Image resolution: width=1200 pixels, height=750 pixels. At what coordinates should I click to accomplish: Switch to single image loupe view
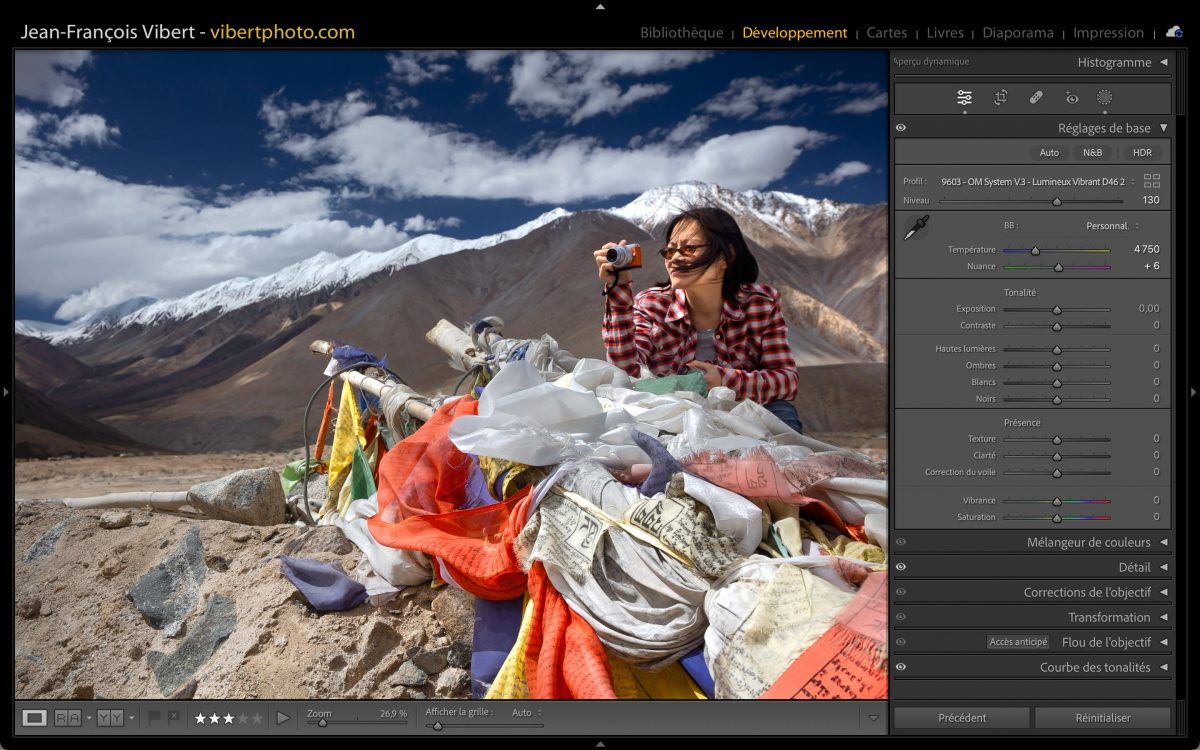pos(35,718)
